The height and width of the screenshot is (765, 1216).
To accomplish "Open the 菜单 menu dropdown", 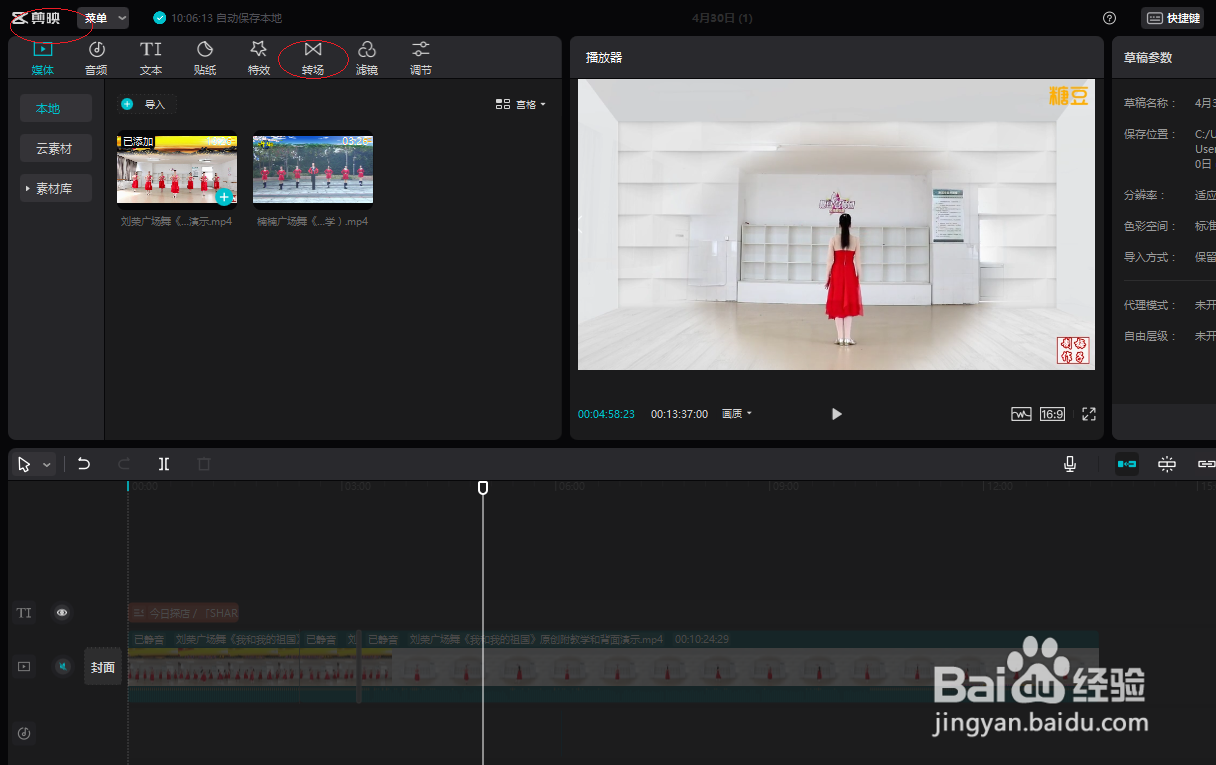I will coord(103,18).
